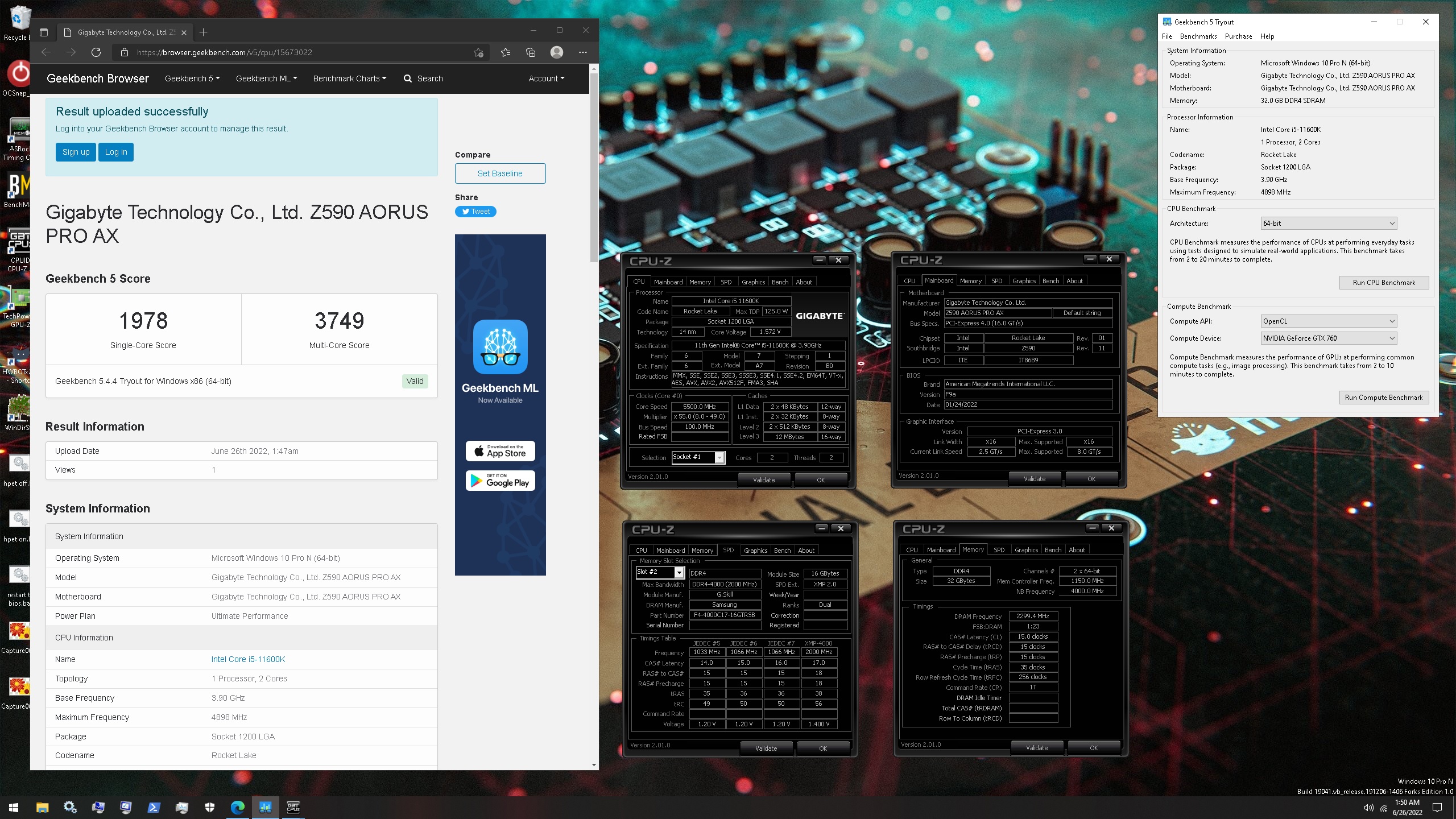Image resolution: width=1456 pixels, height=819 pixels.
Task: Click the Geekbench Browser Search icon
Action: click(x=408, y=78)
